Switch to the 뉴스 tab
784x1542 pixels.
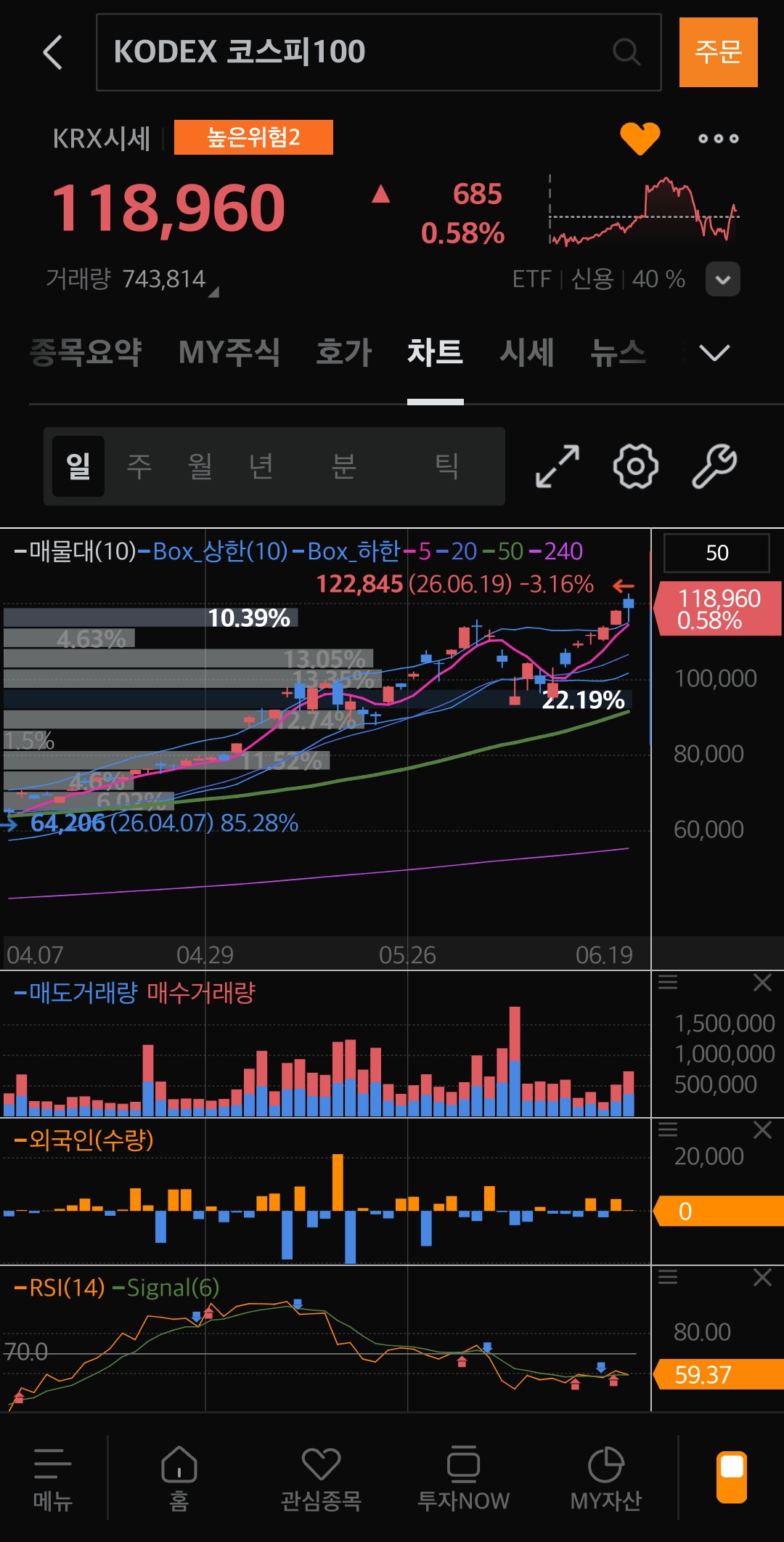[618, 353]
